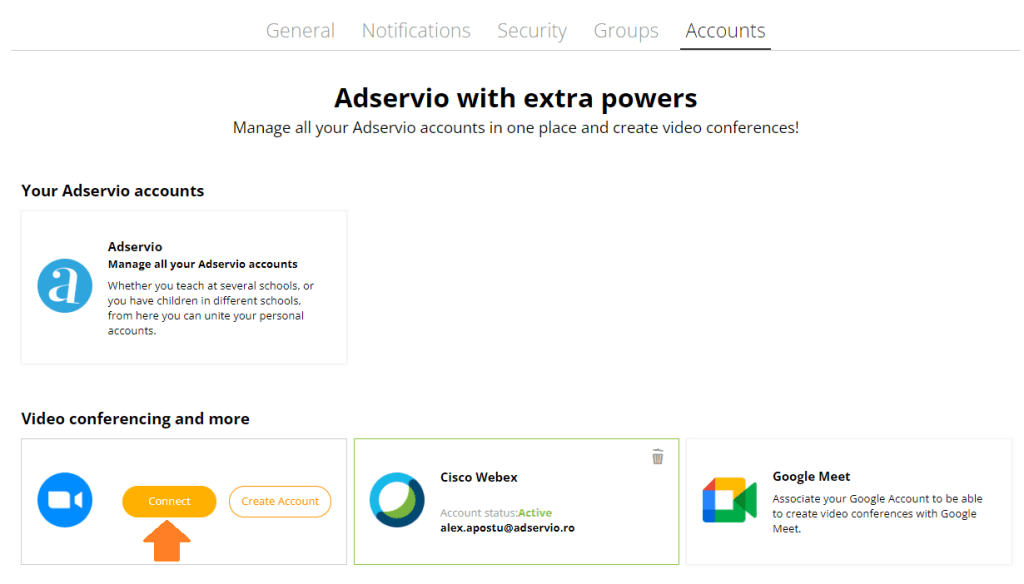Screen dimensions: 1024x584
Task: Click the Zoom camera icon
Action: 65,500
